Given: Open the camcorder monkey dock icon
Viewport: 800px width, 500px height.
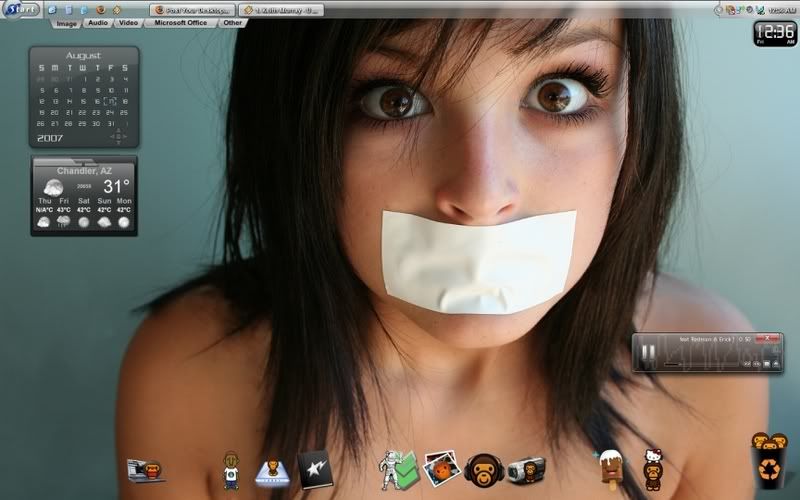Looking at the screenshot, I should 527,469.
